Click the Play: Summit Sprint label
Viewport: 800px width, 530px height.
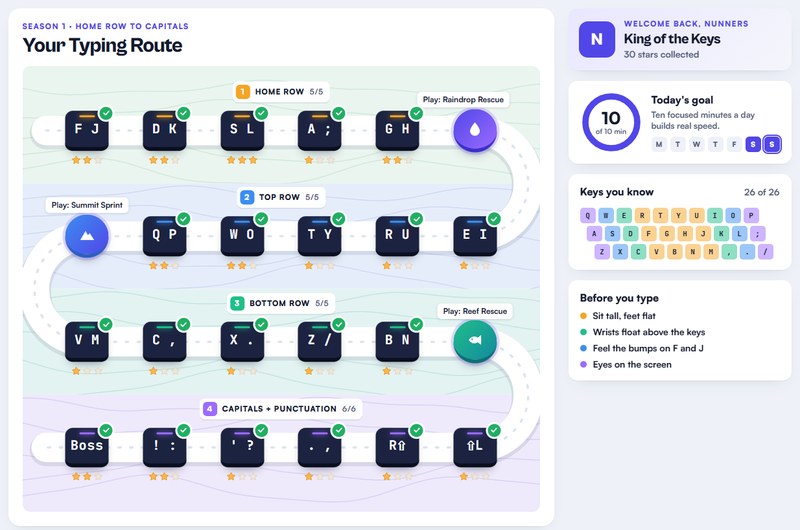click(87, 205)
